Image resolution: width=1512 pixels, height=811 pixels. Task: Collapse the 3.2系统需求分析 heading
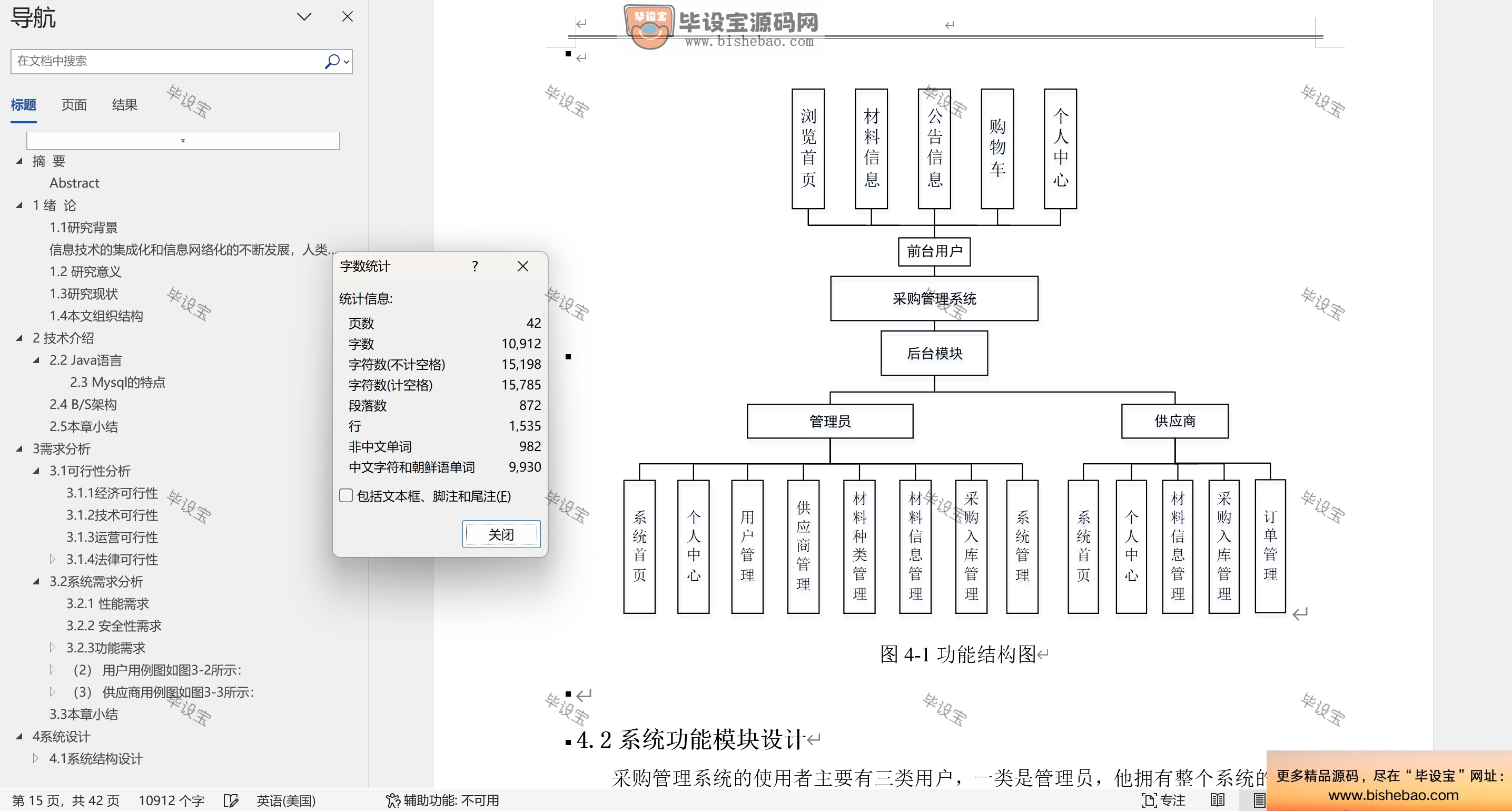[36, 581]
